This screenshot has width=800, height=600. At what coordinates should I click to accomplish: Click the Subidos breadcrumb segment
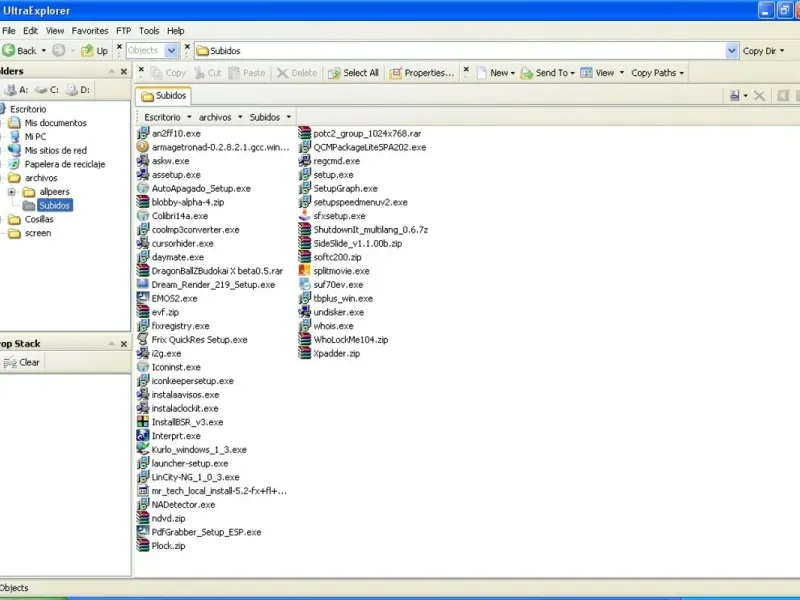[x=264, y=117]
